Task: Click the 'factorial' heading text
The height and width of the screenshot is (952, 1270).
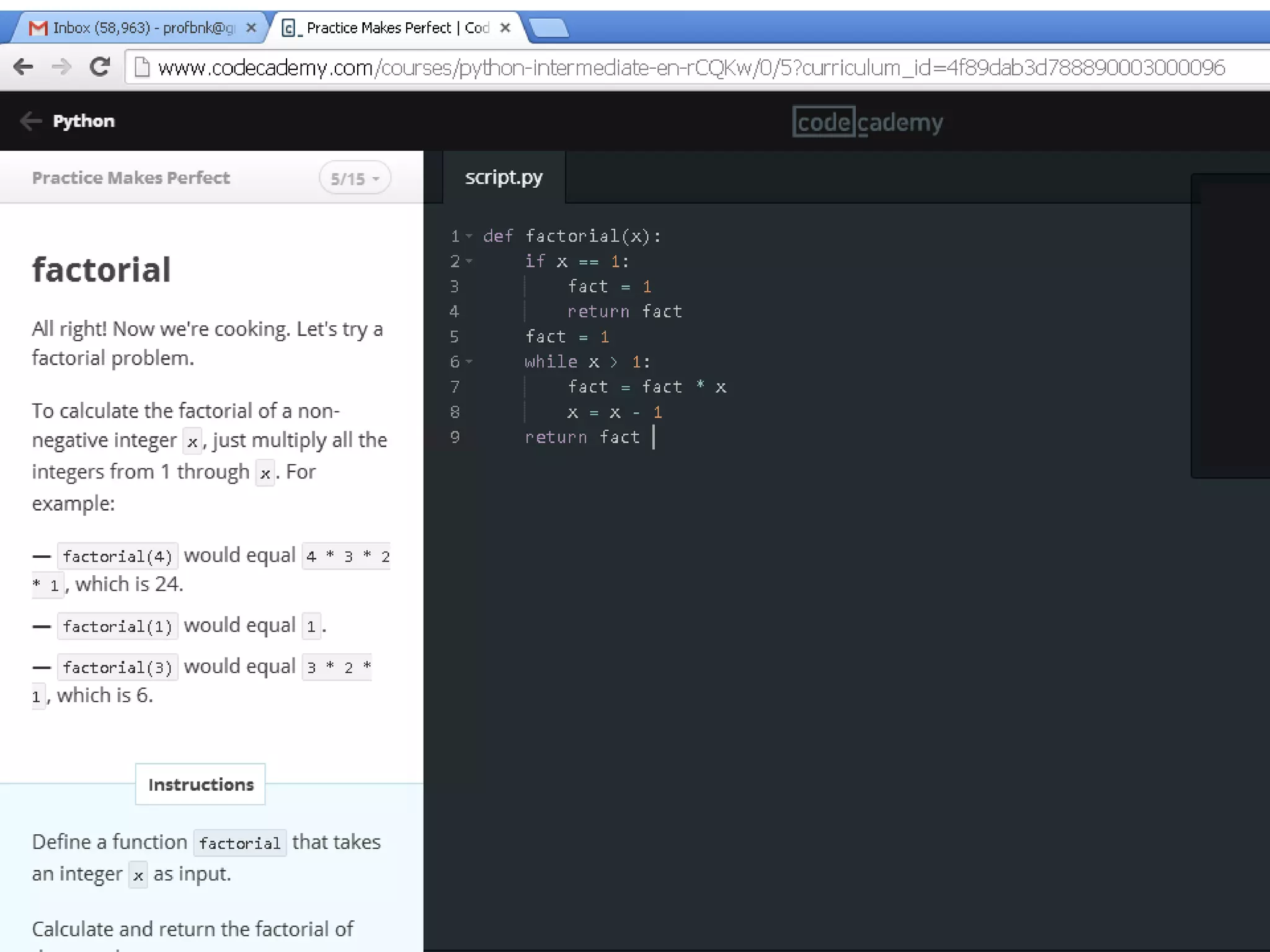Action: (x=101, y=270)
